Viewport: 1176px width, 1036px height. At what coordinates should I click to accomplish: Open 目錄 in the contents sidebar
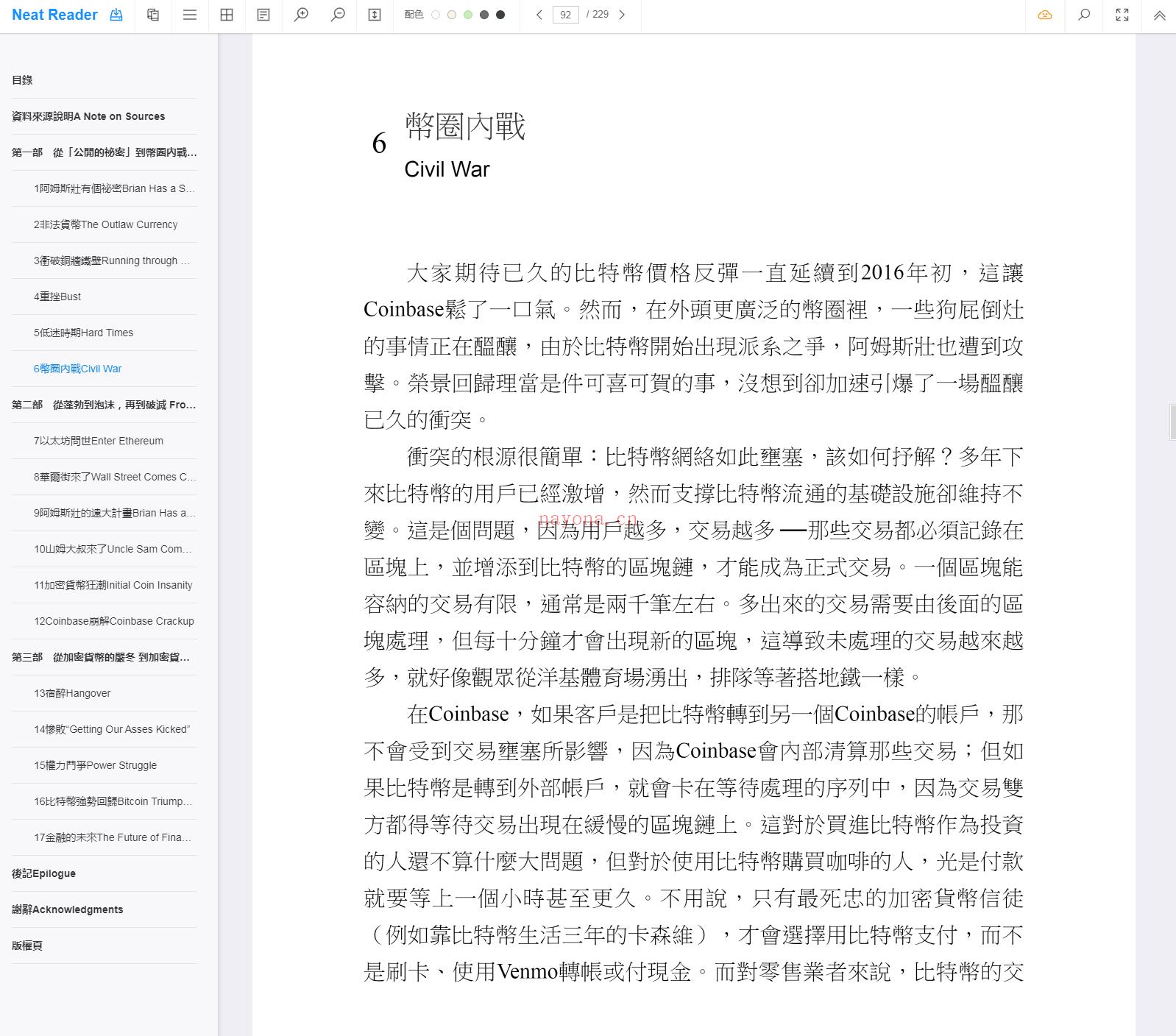(105, 80)
